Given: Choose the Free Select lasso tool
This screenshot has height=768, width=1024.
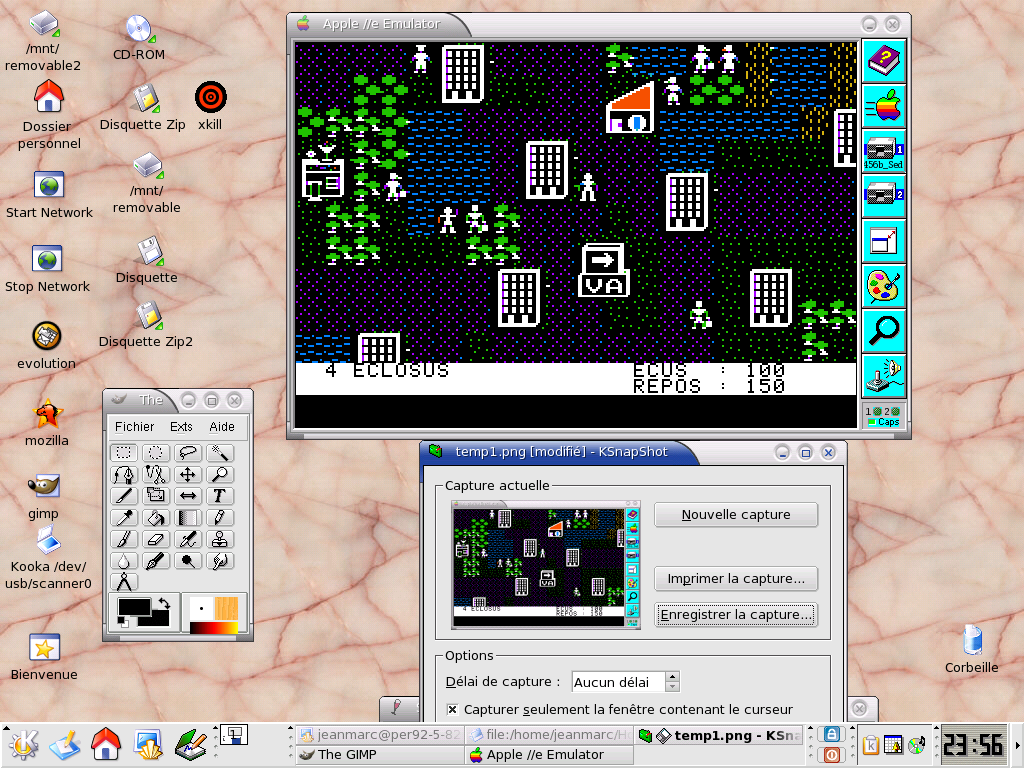Looking at the screenshot, I should coord(187,453).
